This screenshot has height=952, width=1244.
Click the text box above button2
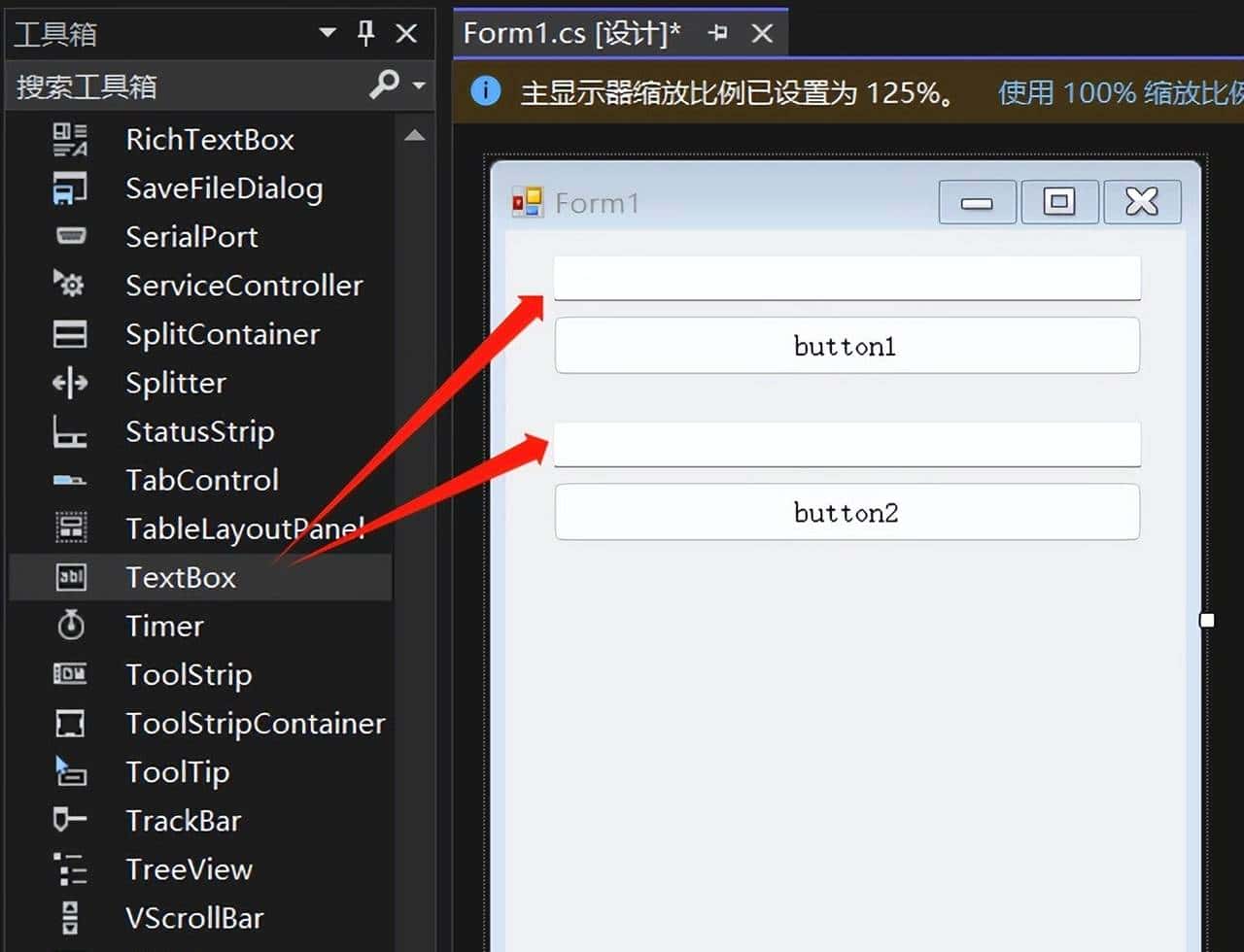click(847, 444)
